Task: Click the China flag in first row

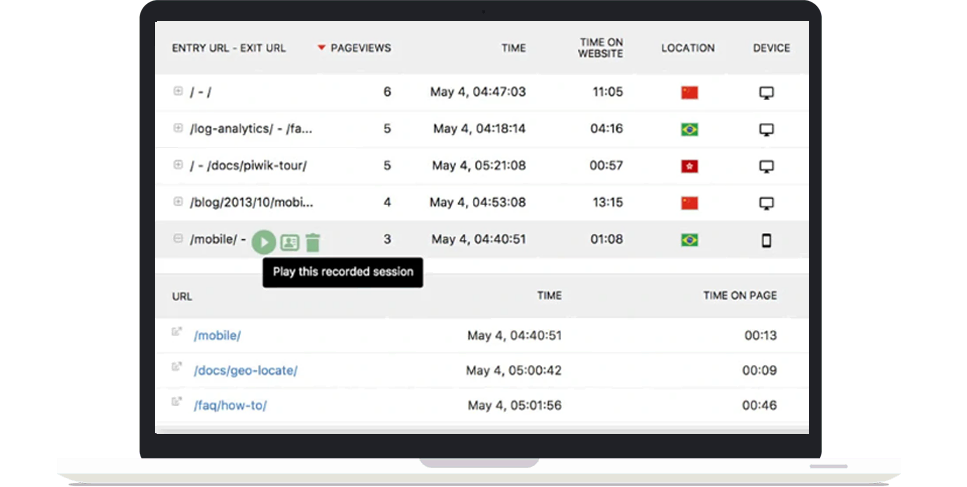Action: [689, 92]
